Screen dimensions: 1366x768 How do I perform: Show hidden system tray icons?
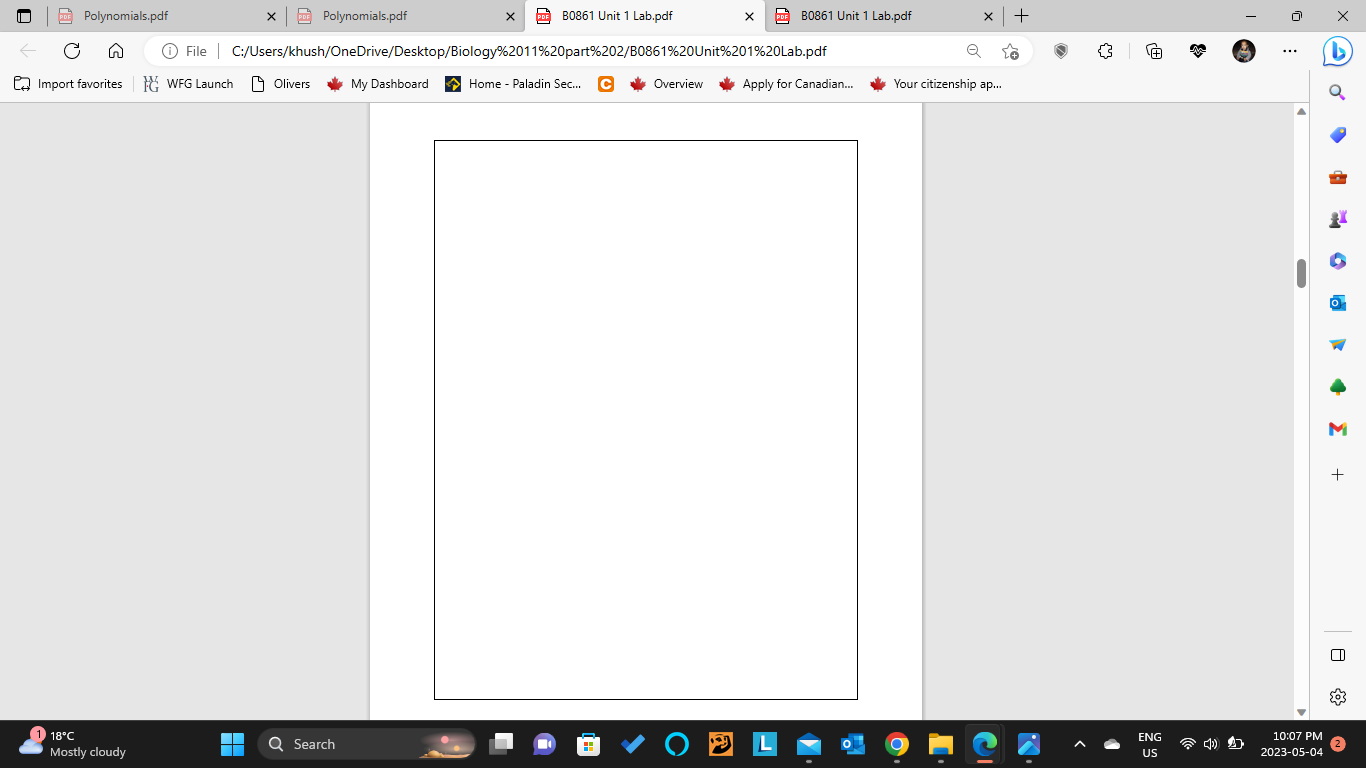(x=1080, y=744)
